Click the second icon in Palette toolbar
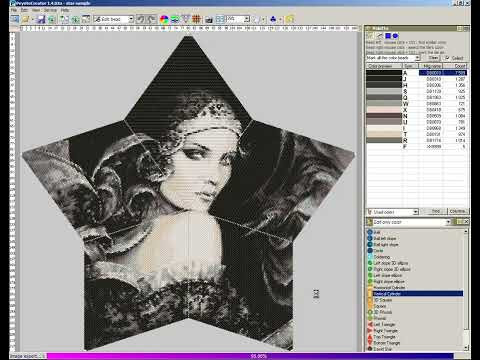 379,36
